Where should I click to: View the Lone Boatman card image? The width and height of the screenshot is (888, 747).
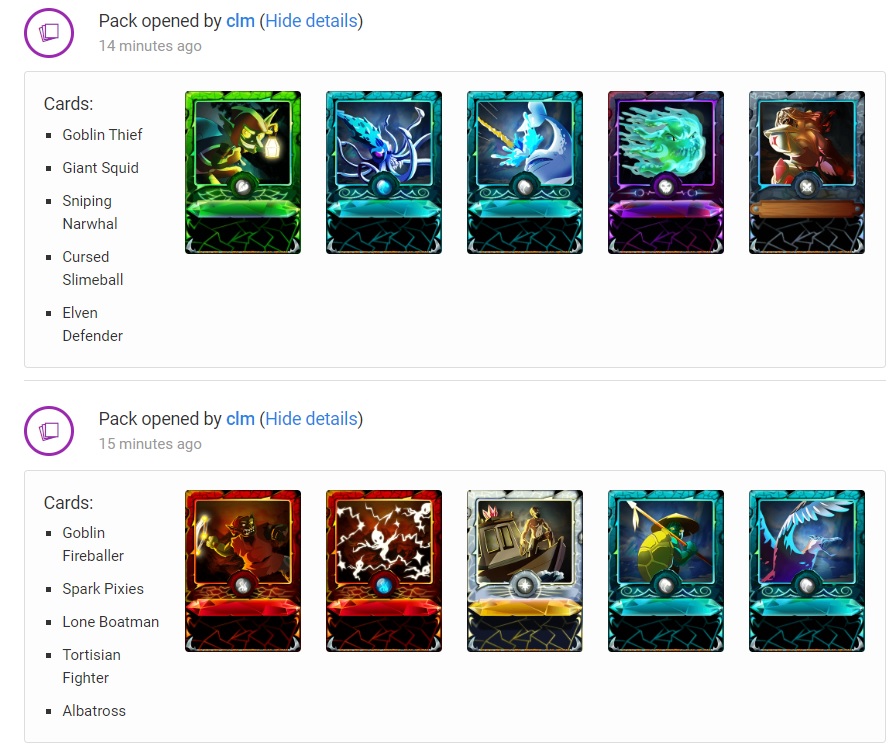[x=525, y=570]
